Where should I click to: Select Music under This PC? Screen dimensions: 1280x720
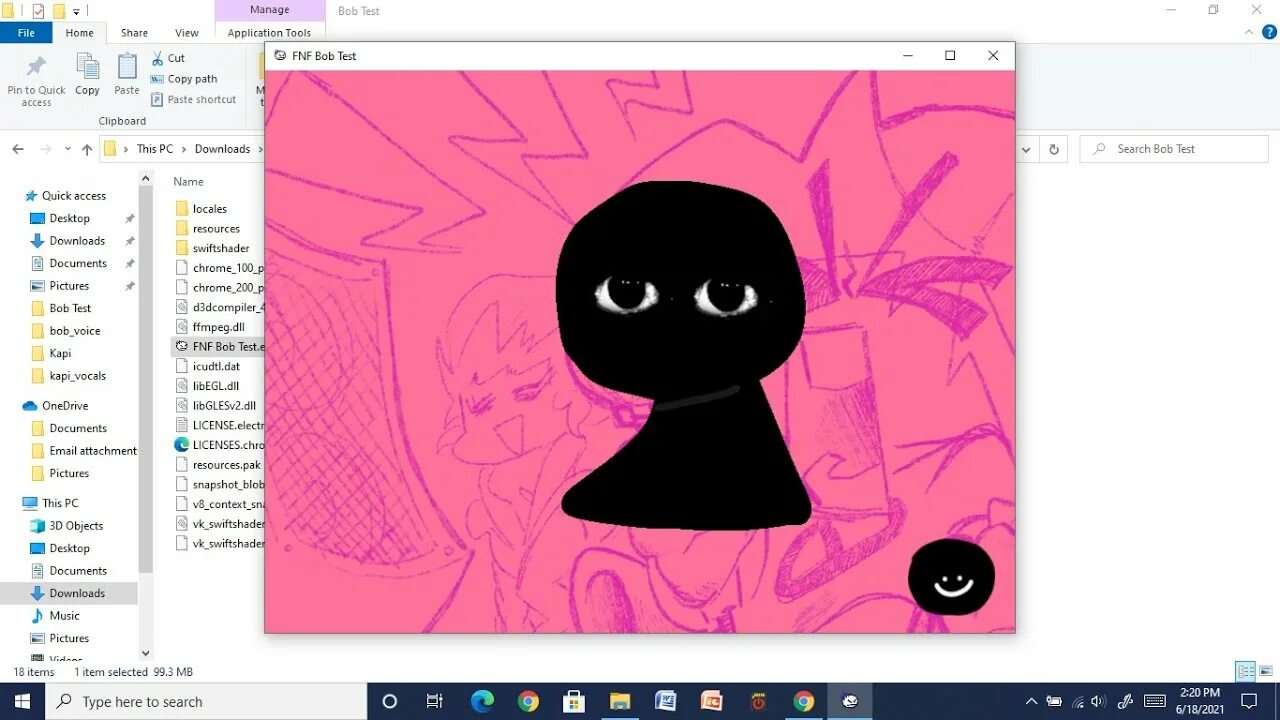pos(64,616)
